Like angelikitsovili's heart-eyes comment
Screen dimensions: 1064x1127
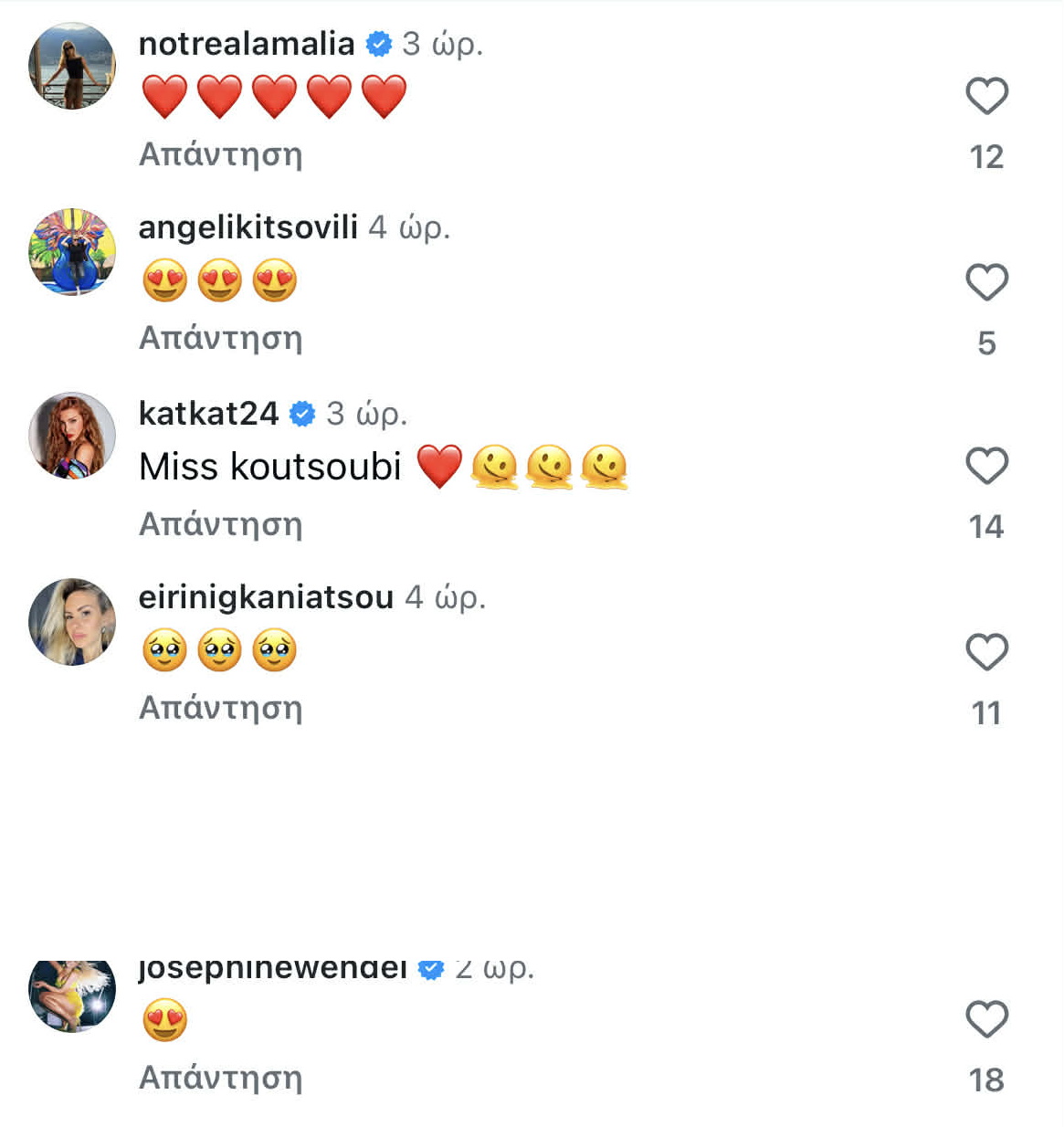click(x=986, y=282)
